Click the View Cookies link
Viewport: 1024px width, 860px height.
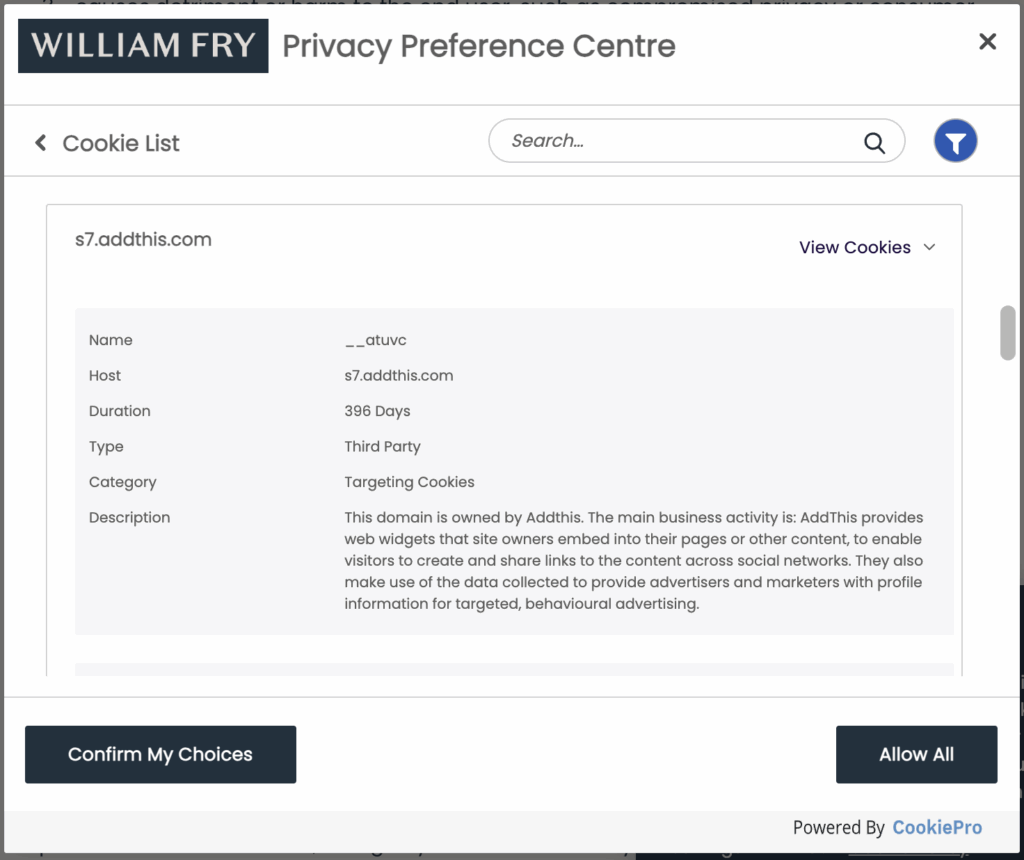(x=854, y=247)
